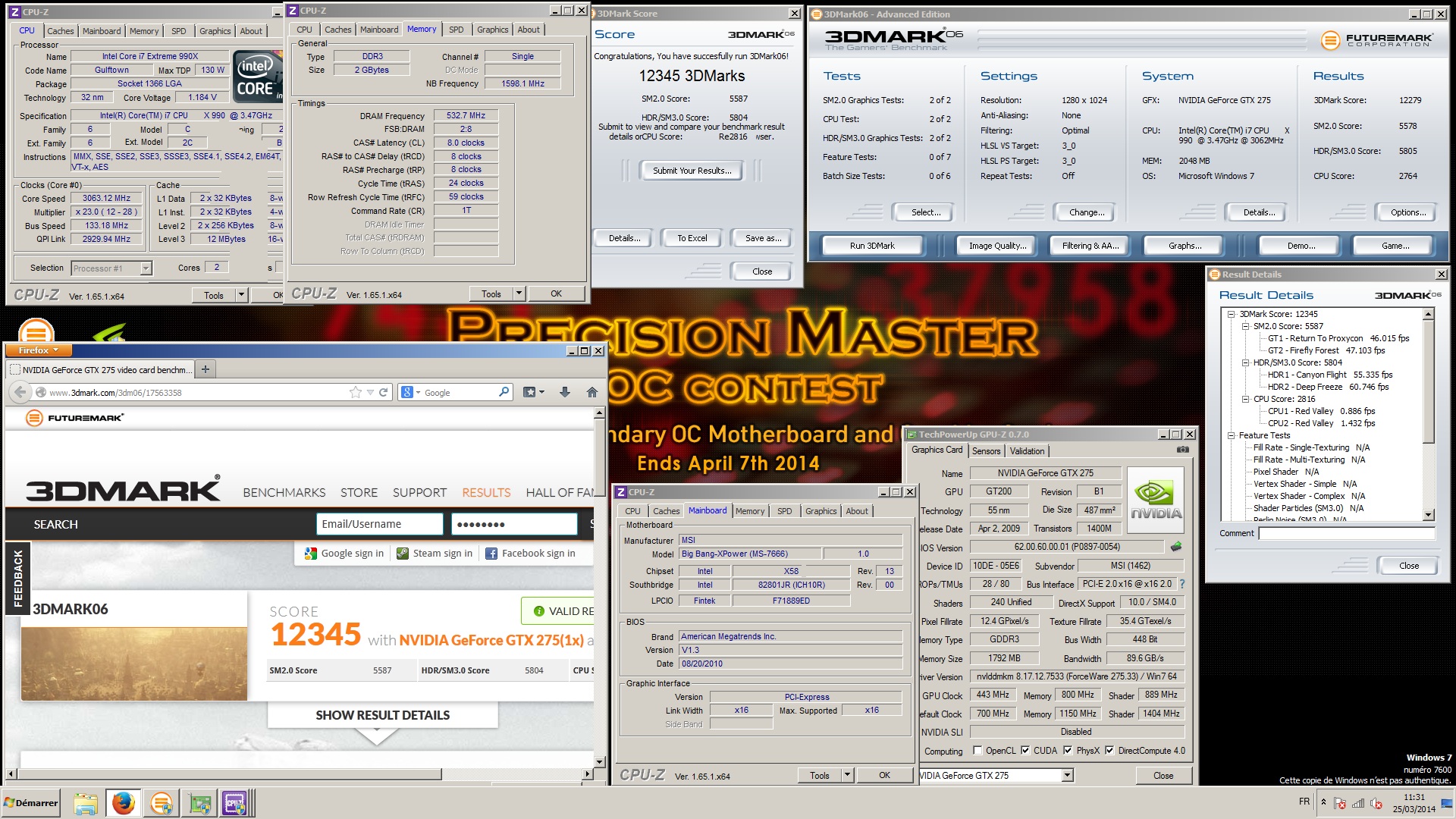Click the Google search engine icon
The image size is (1456, 819).
[407, 392]
